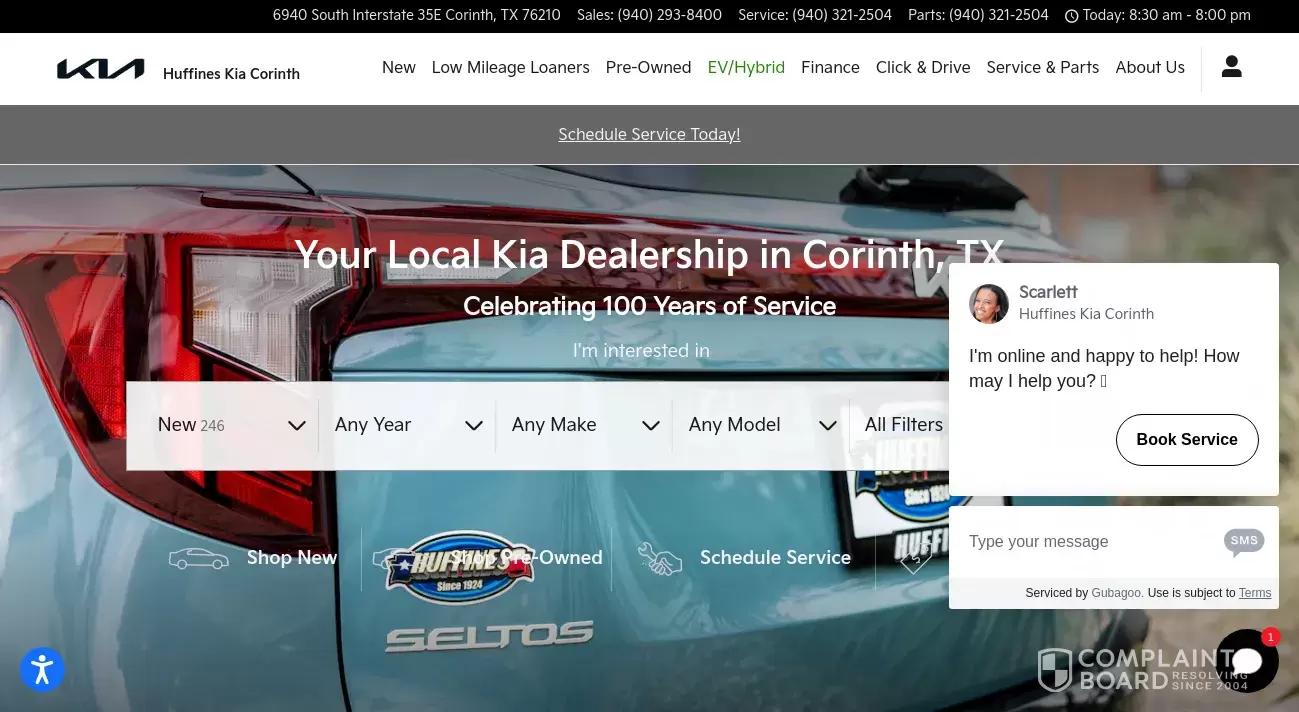
Task: Click the Schedule Service Today! link
Action: point(649,135)
